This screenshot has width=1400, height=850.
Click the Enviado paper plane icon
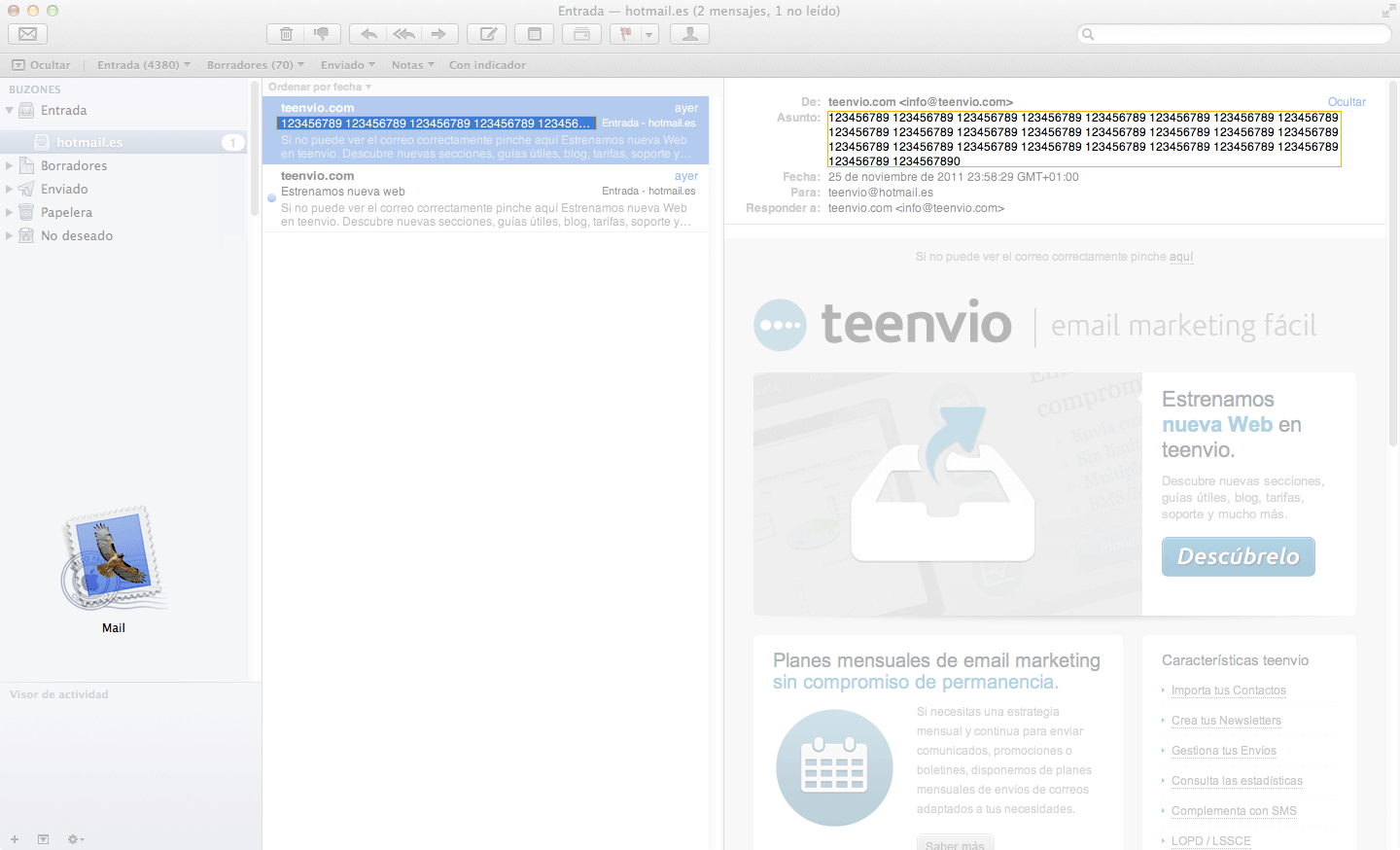(x=26, y=189)
